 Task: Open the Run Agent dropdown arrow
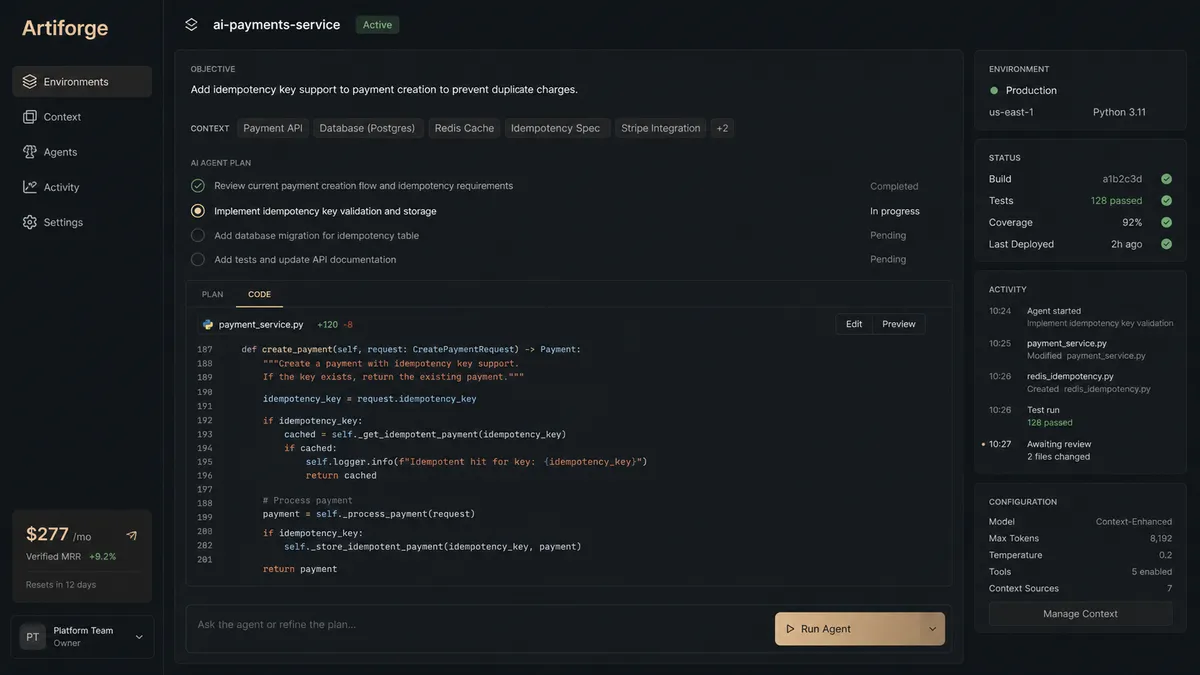[932, 629]
